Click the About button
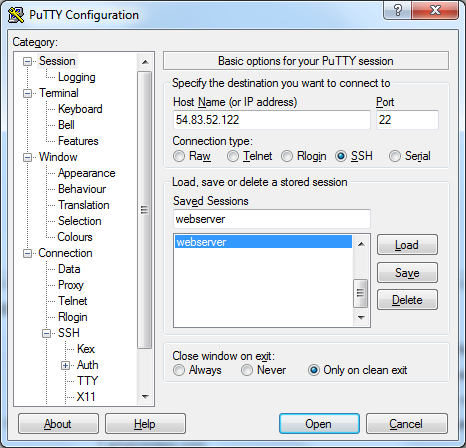The width and height of the screenshot is (466, 448). click(x=58, y=424)
